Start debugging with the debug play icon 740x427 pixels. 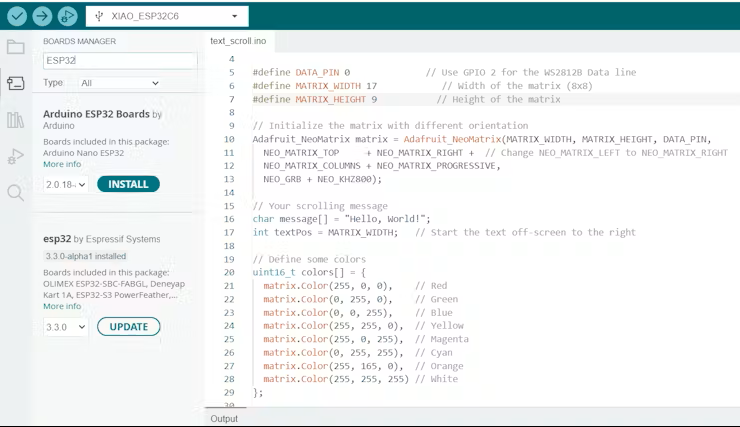coord(67,16)
